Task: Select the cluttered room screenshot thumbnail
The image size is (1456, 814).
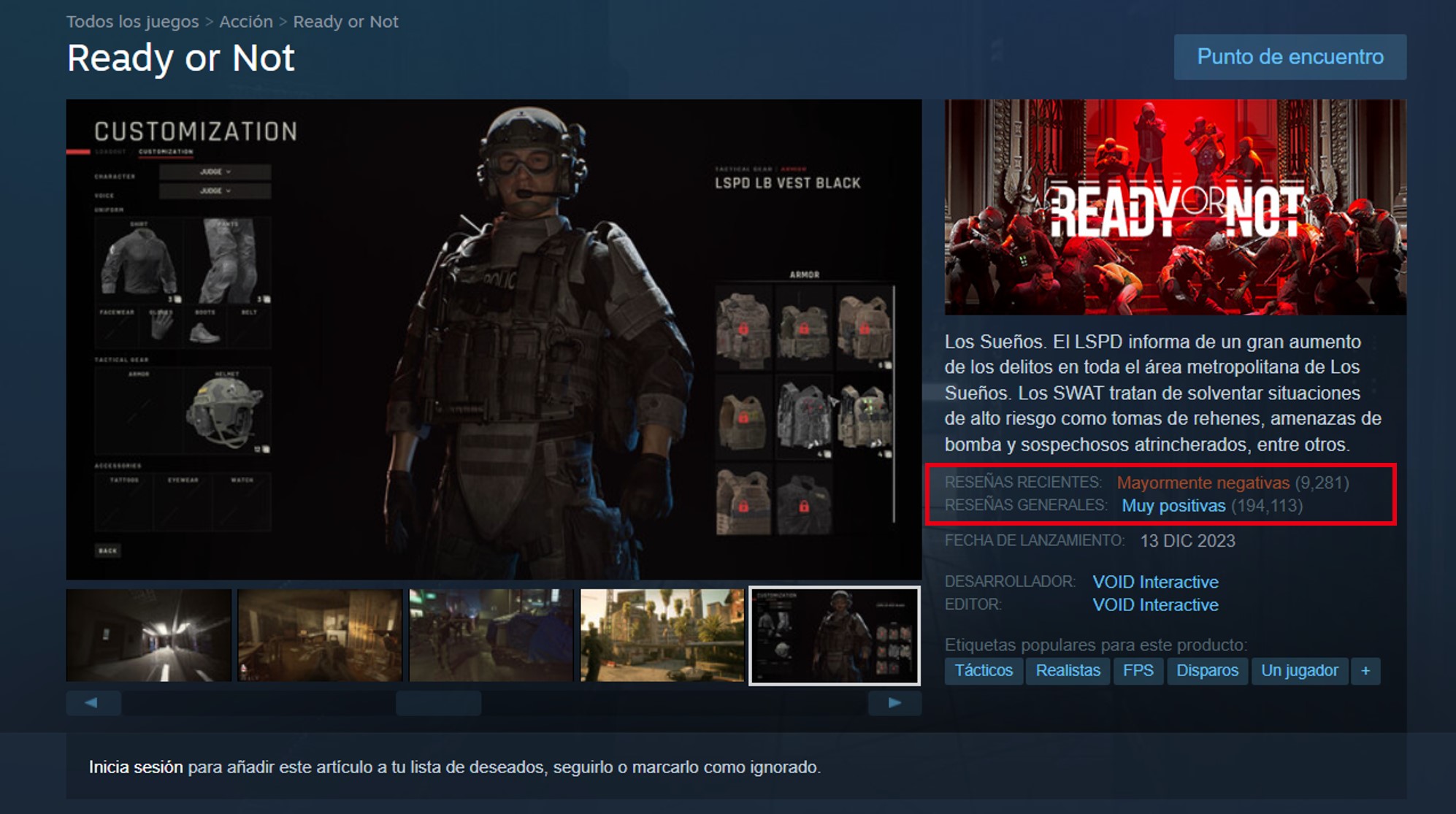Action: (320, 635)
